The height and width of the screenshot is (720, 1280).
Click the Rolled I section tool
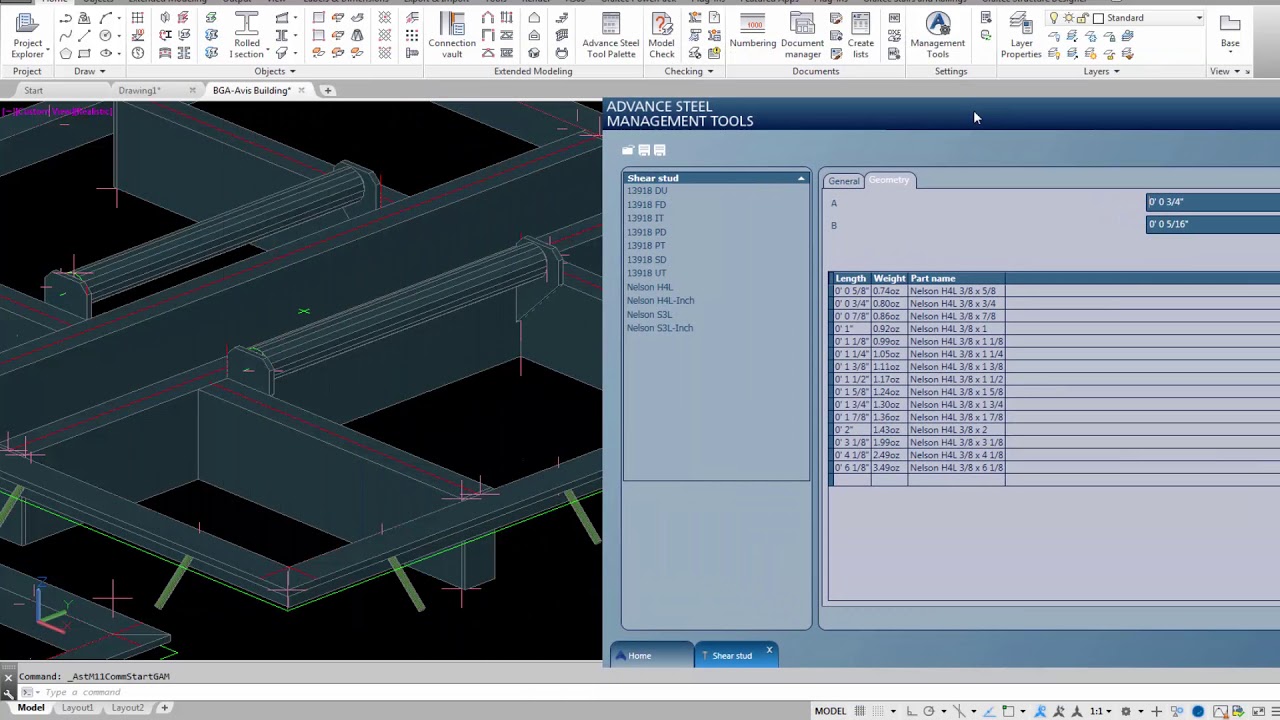(x=247, y=34)
